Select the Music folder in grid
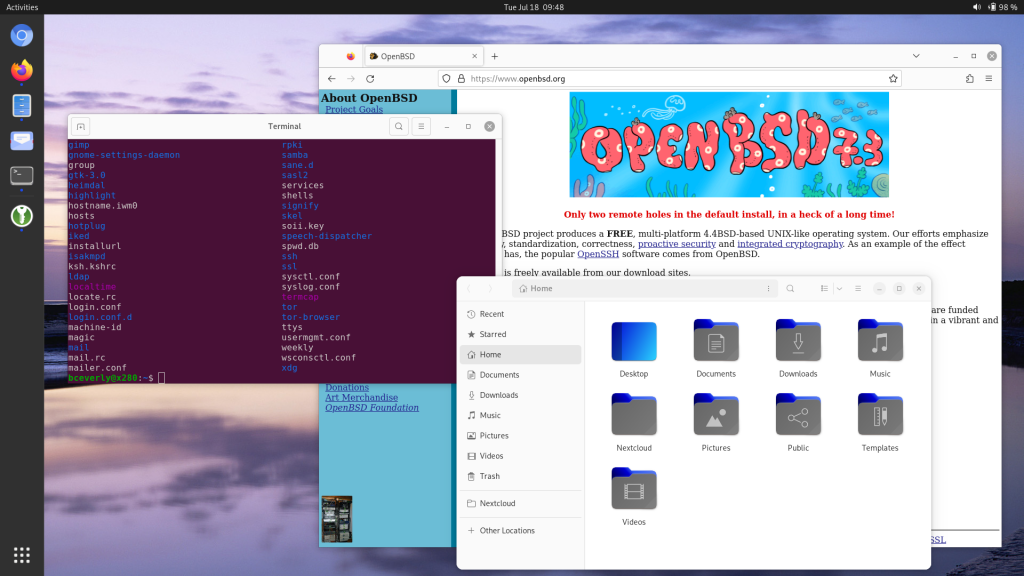The image size is (1024, 576). (x=880, y=341)
